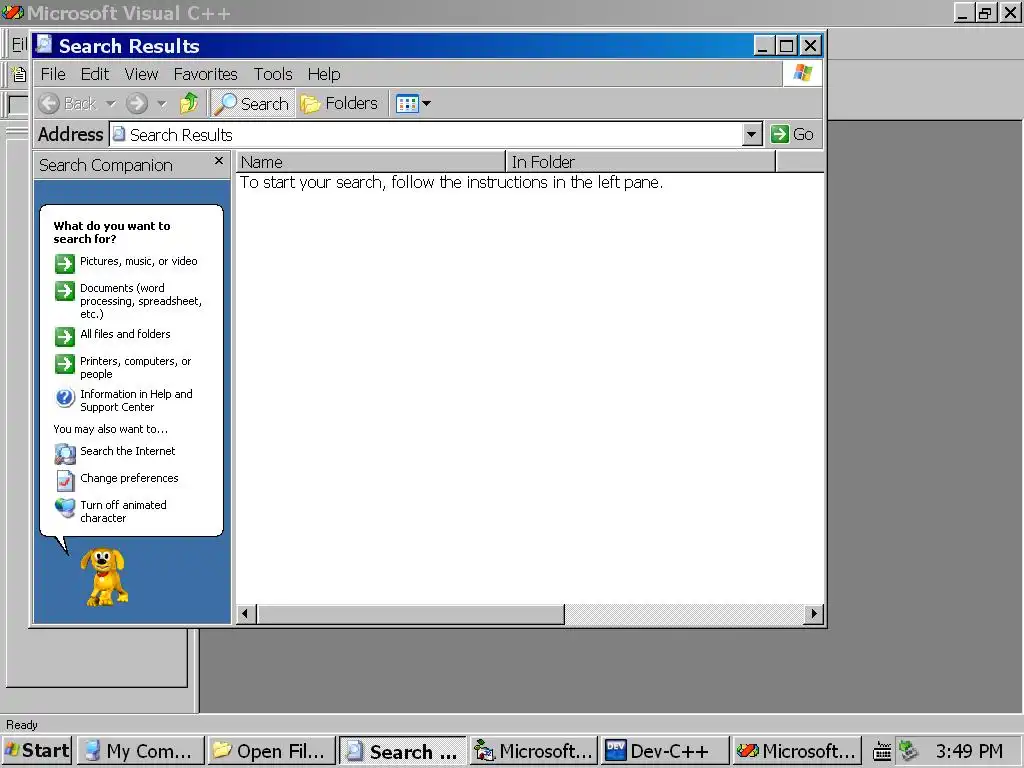Open Information in Help and Support Center
Image resolution: width=1024 pixels, height=768 pixels.
tap(124, 400)
